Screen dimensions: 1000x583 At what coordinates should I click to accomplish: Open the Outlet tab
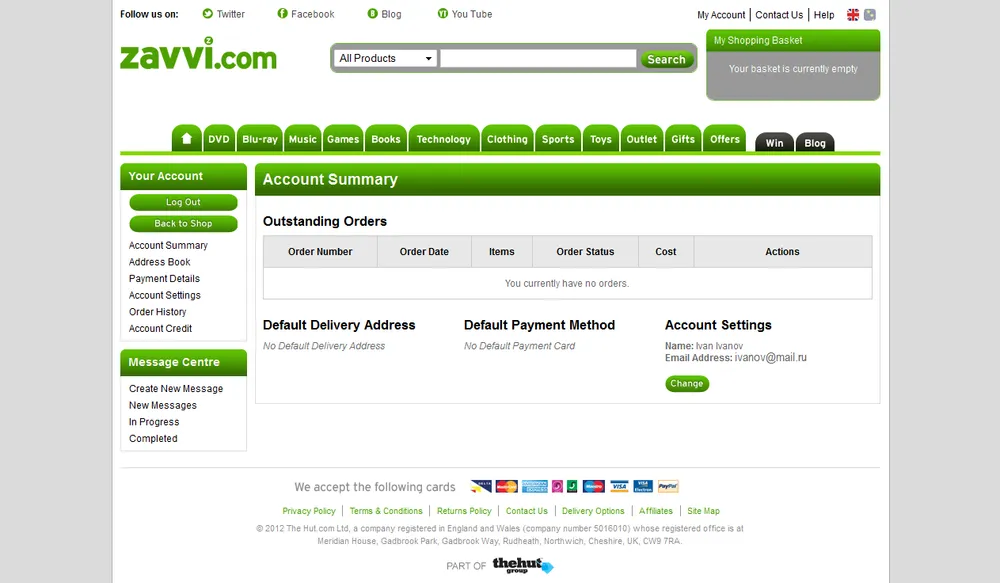641,139
